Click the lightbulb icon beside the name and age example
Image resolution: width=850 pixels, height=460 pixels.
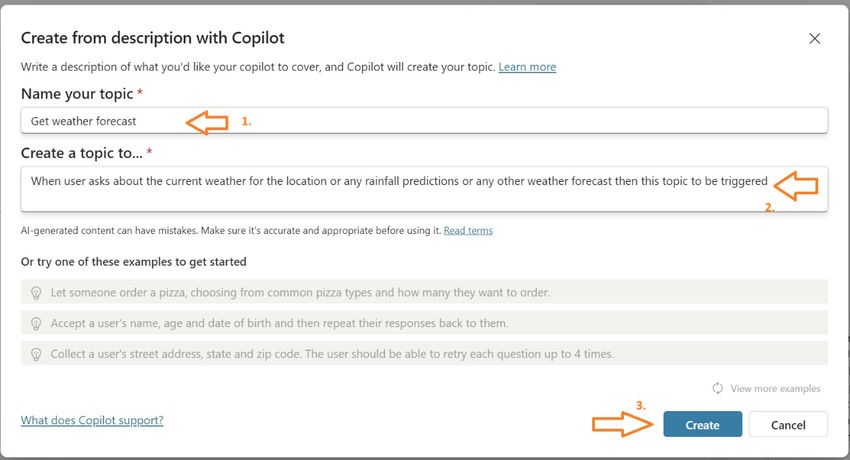pyautogui.click(x=36, y=324)
